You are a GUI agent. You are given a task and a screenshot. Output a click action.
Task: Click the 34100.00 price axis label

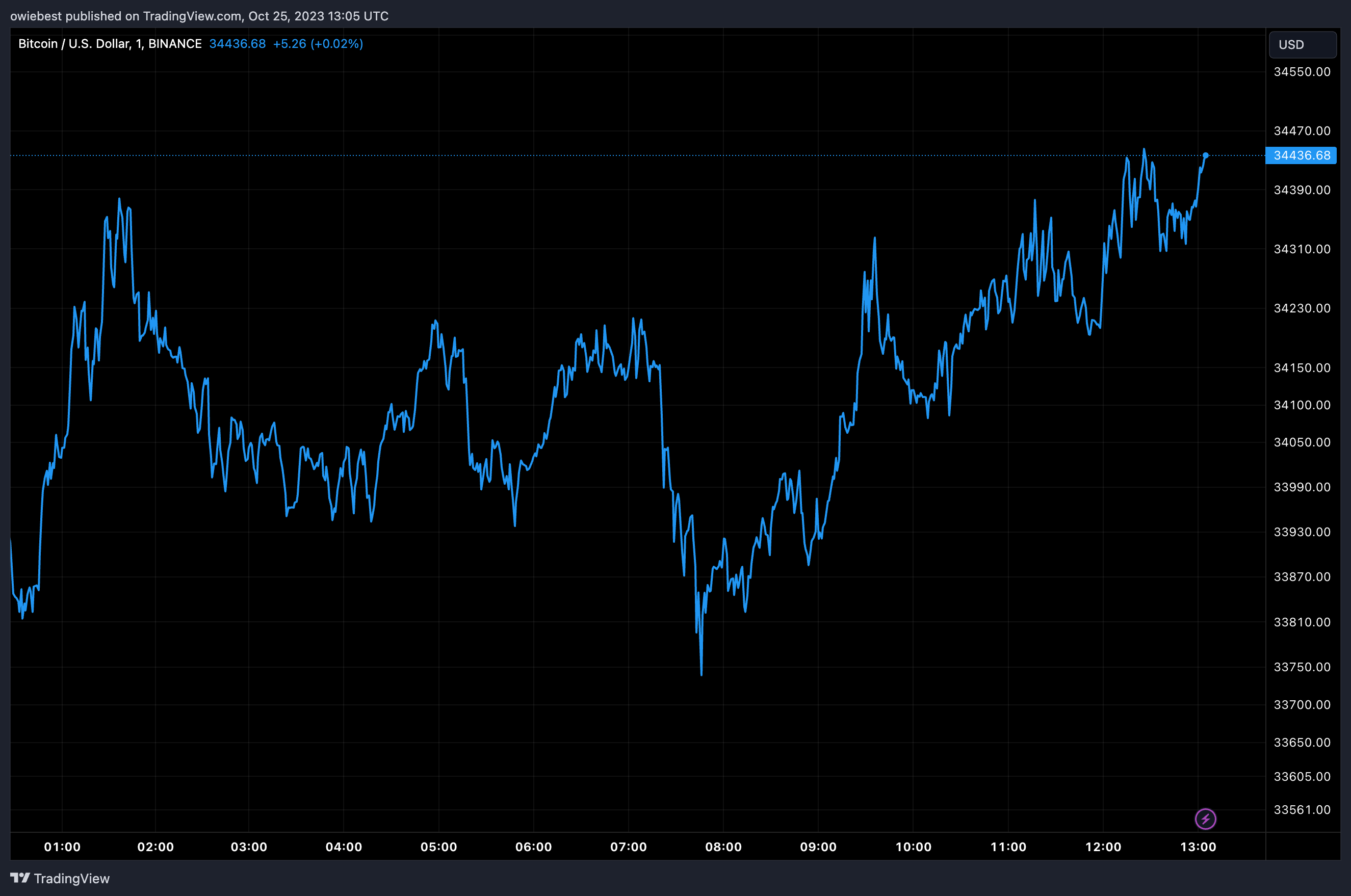coord(1302,405)
